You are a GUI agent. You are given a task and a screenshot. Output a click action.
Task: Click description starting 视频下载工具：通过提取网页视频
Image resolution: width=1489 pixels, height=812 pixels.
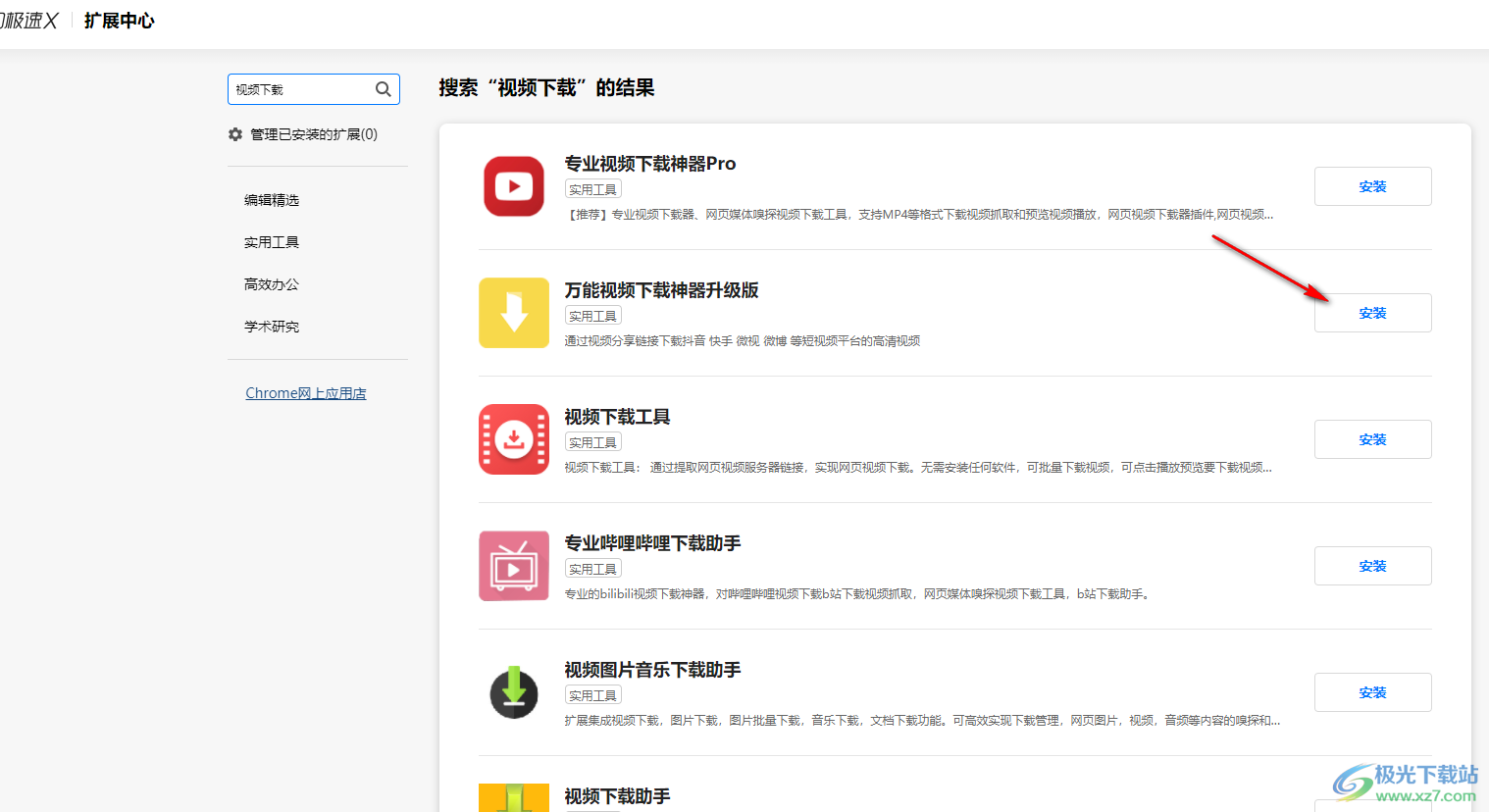[918, 468]
